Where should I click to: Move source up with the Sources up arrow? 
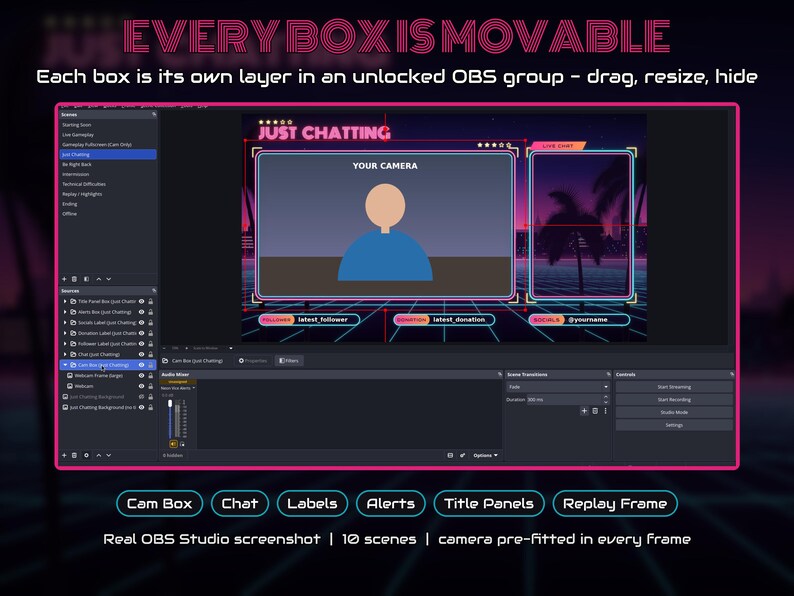(99, 455)
